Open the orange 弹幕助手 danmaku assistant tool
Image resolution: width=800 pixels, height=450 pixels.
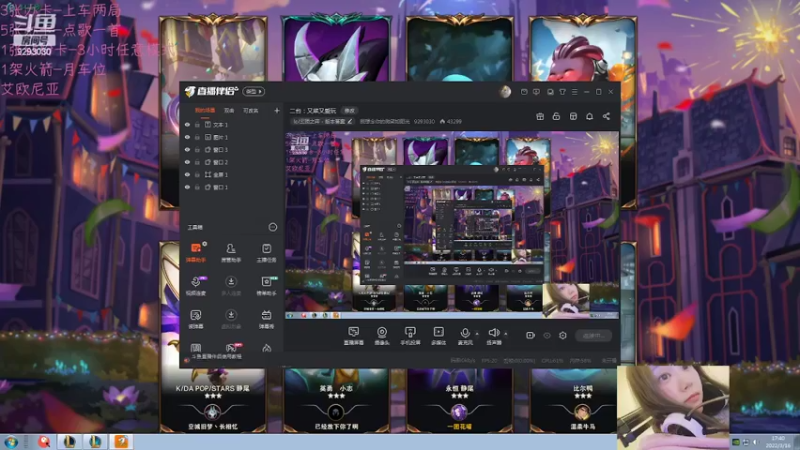[x=196, y=253]
